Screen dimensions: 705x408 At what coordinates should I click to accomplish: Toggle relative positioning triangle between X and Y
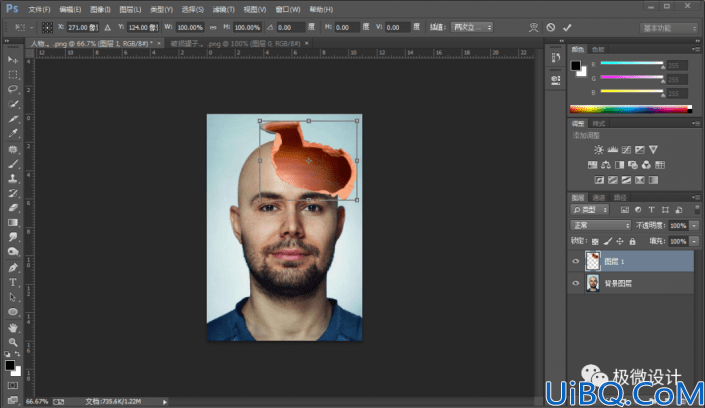point(107,27)
